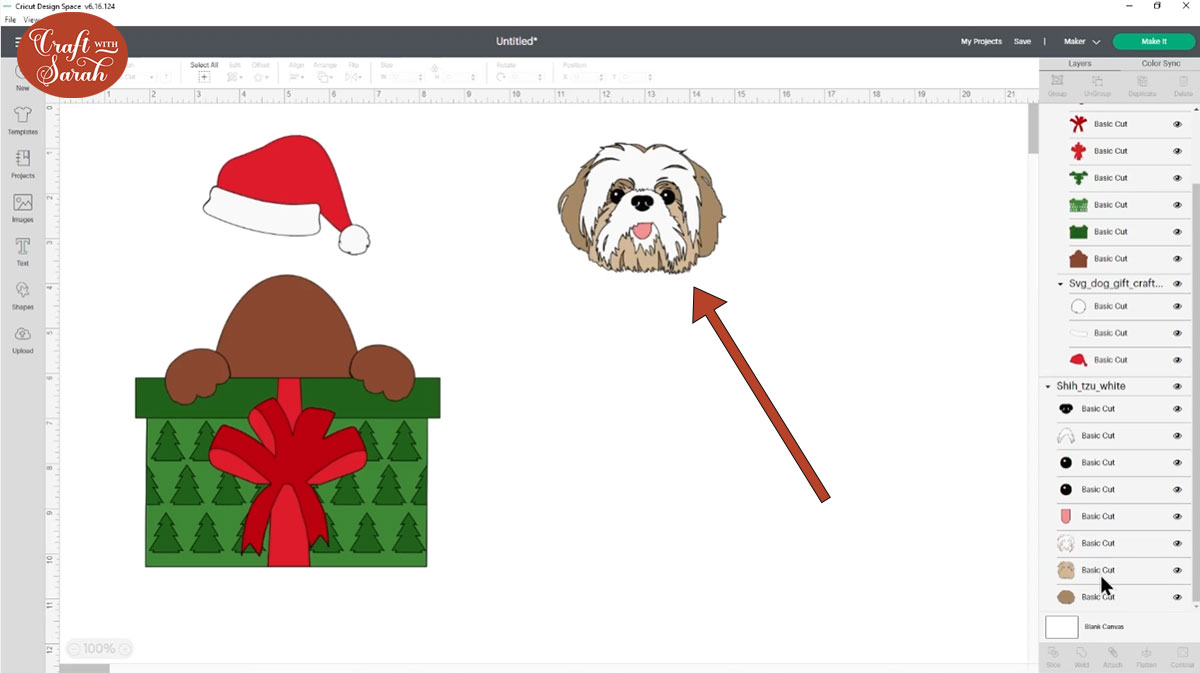Select the red Santa hat layer thumbnail

pyautogui.click(x=1078, y=360)
